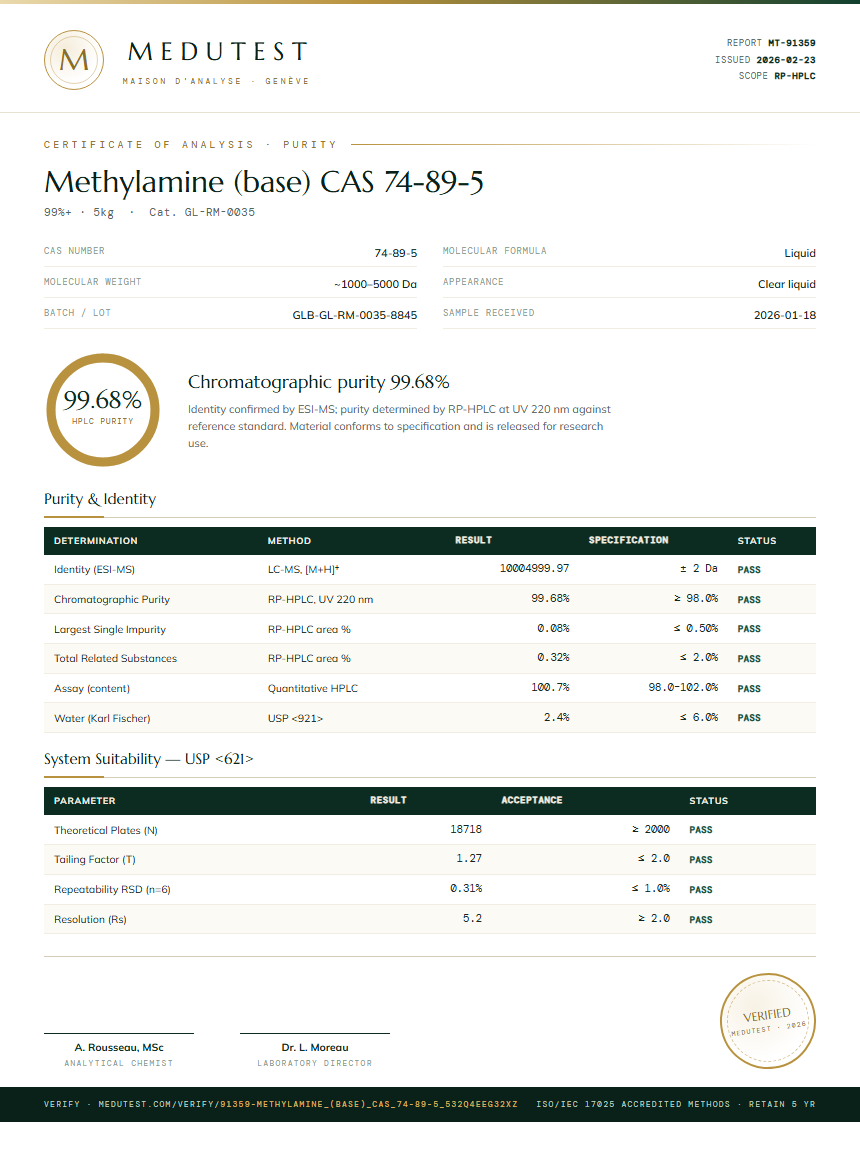Click the Verified Medutest 2026 seal

pyautogui.click(x=767, y=1020)
